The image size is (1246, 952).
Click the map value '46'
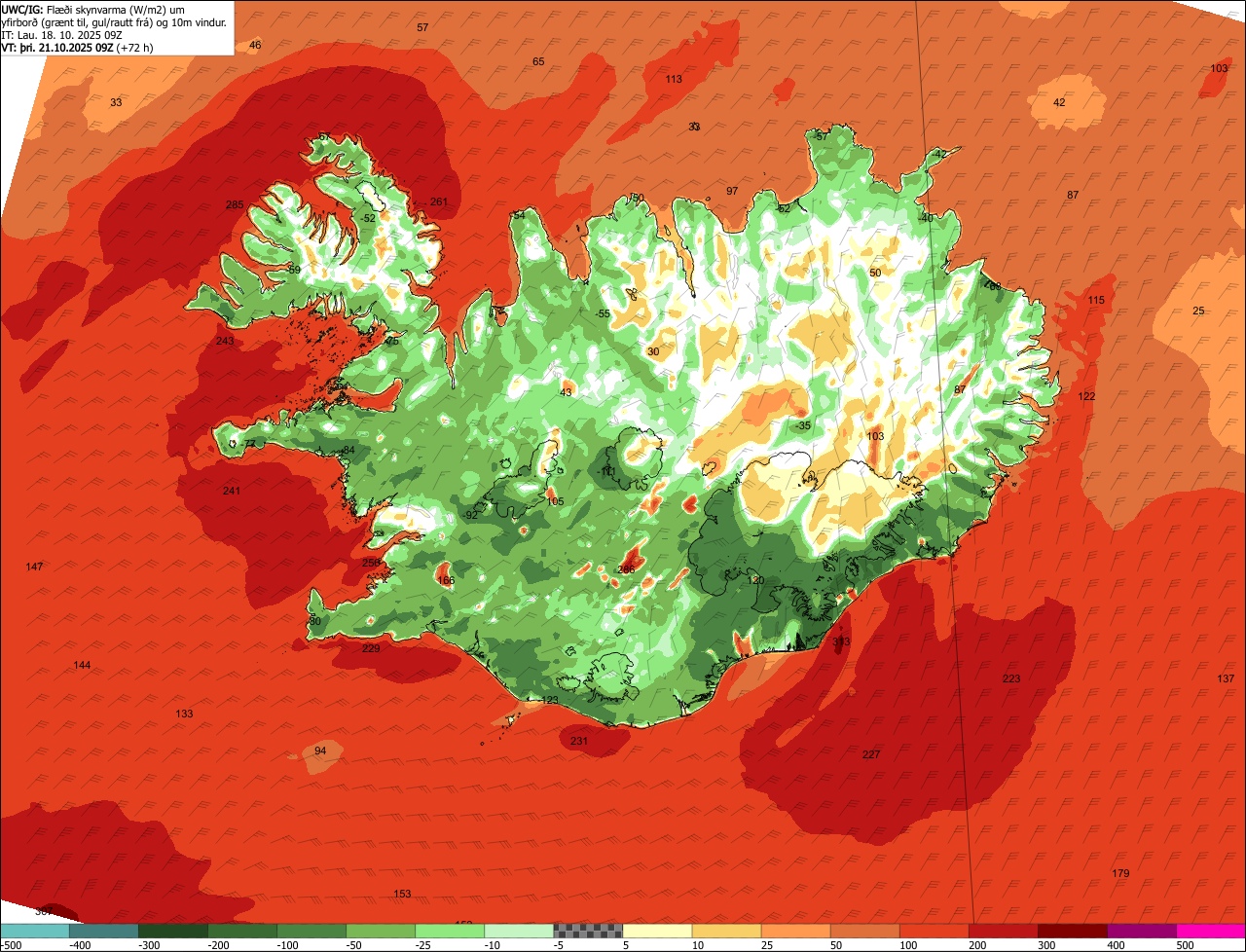[x=255, y=45]
